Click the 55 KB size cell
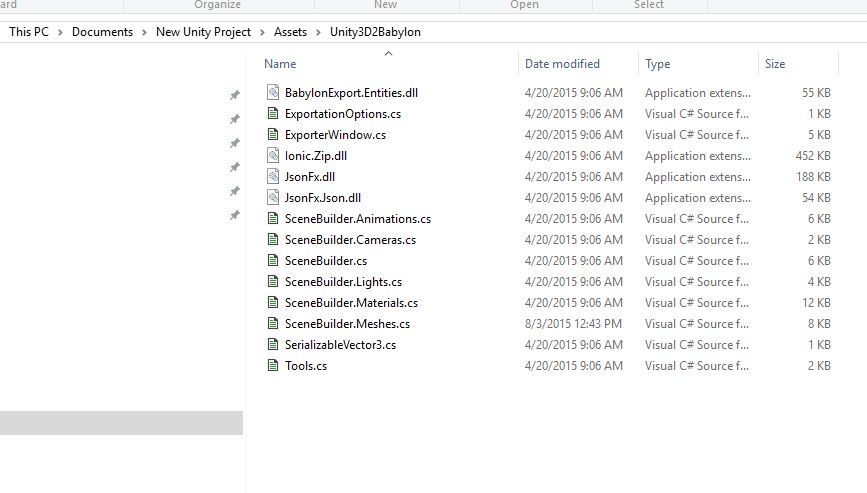Viewport: 867px width, 493px height. pyautogui.click(x=816, y=93)
